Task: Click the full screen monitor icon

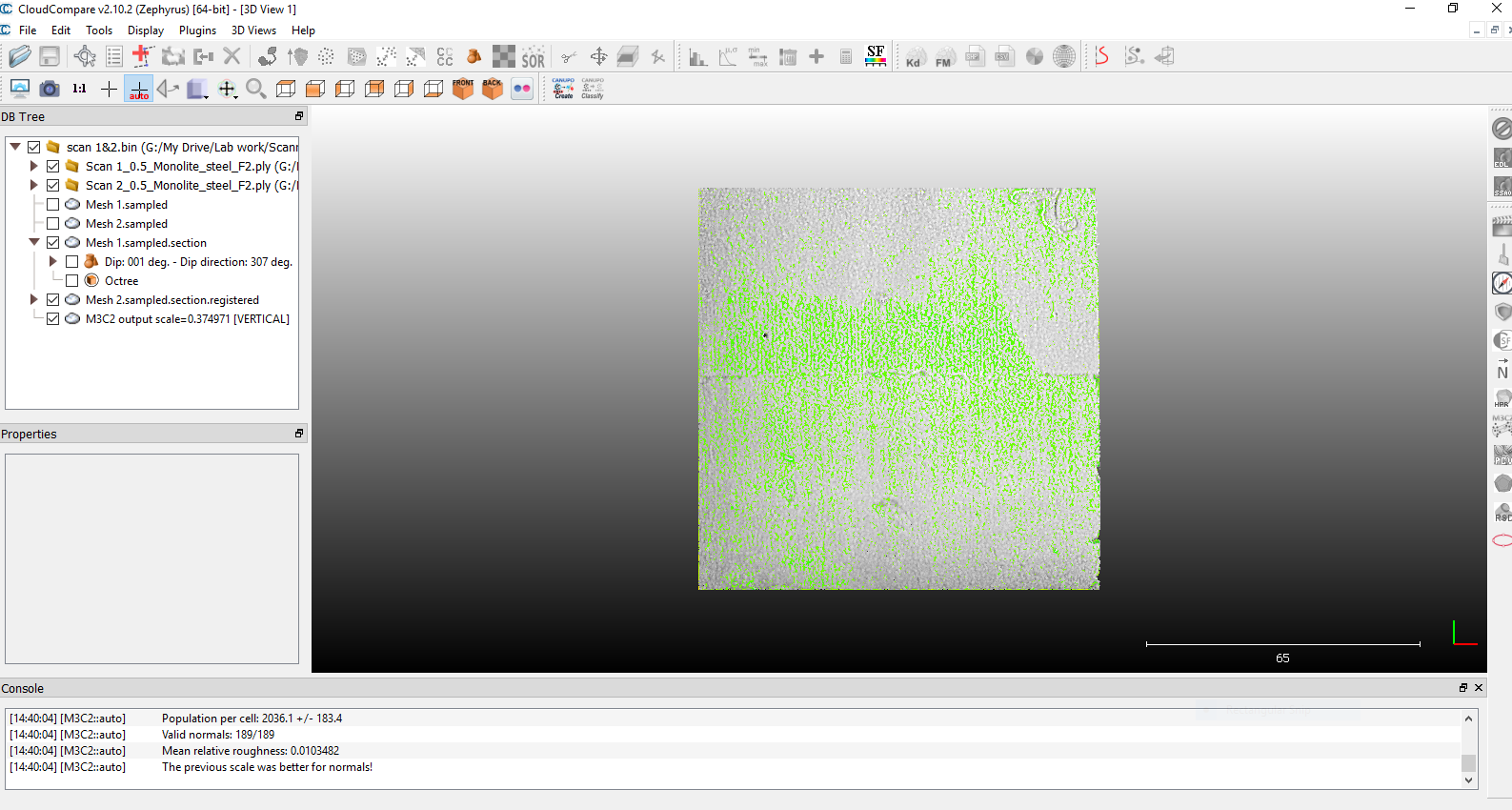Action: click(19, 89)
